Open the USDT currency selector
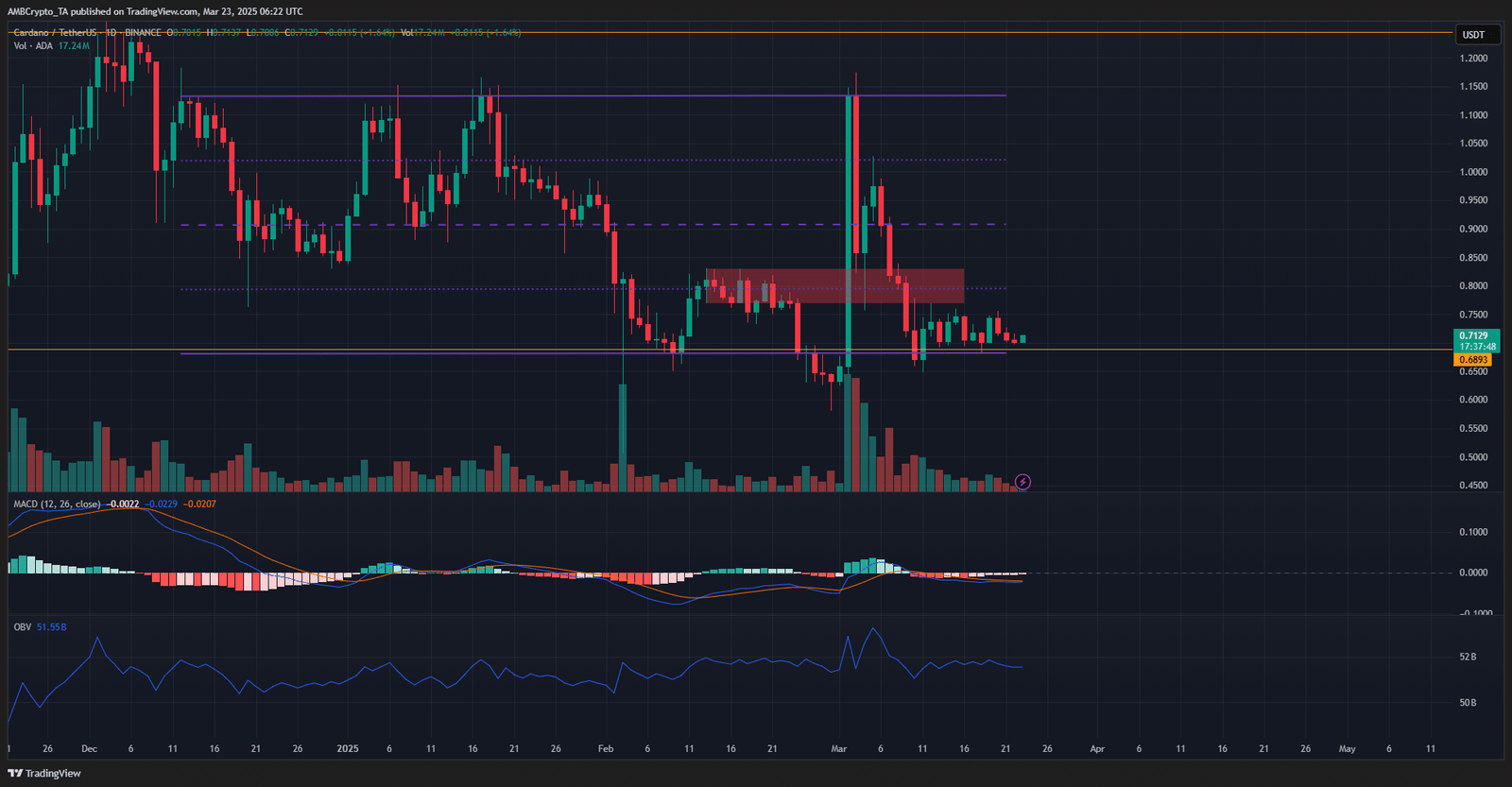This screenshot has width=1512, height=787. (x=1473, y=35)
